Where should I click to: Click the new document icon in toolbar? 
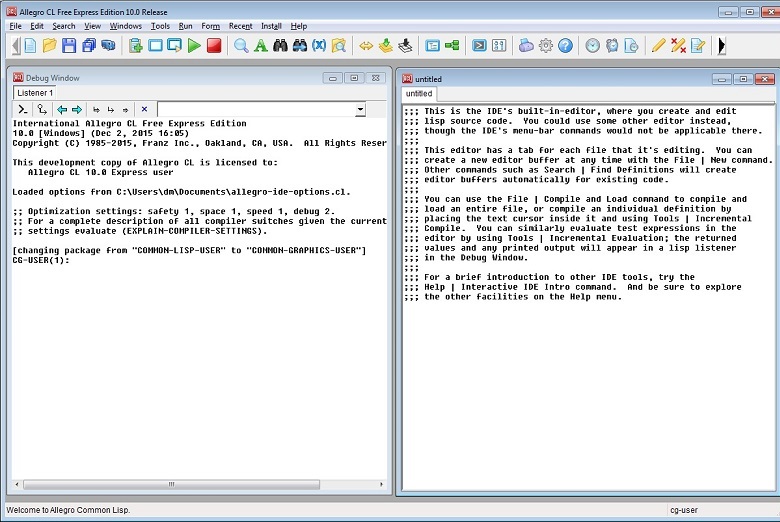click(30, 45)
